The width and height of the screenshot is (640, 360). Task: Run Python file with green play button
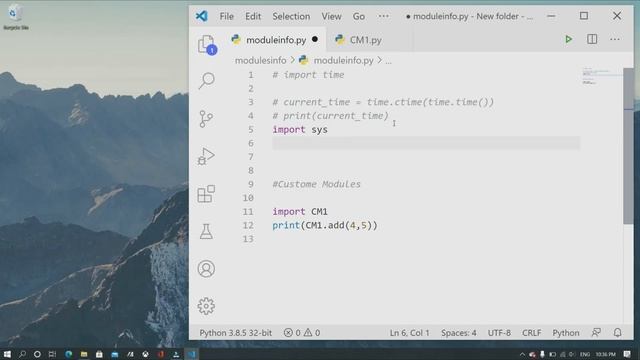568,40
